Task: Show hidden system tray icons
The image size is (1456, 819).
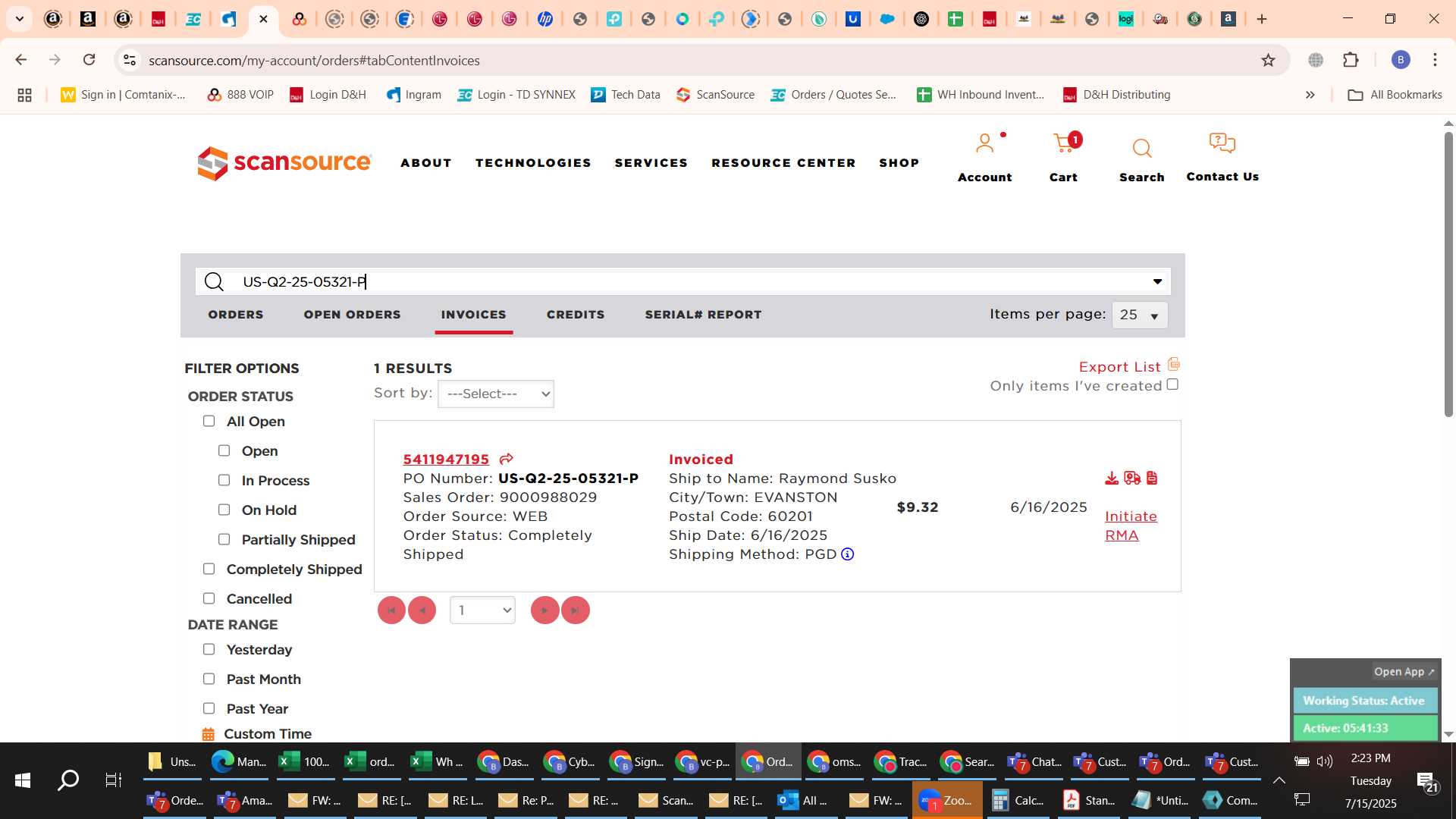Action: (x=1279, y=780)
